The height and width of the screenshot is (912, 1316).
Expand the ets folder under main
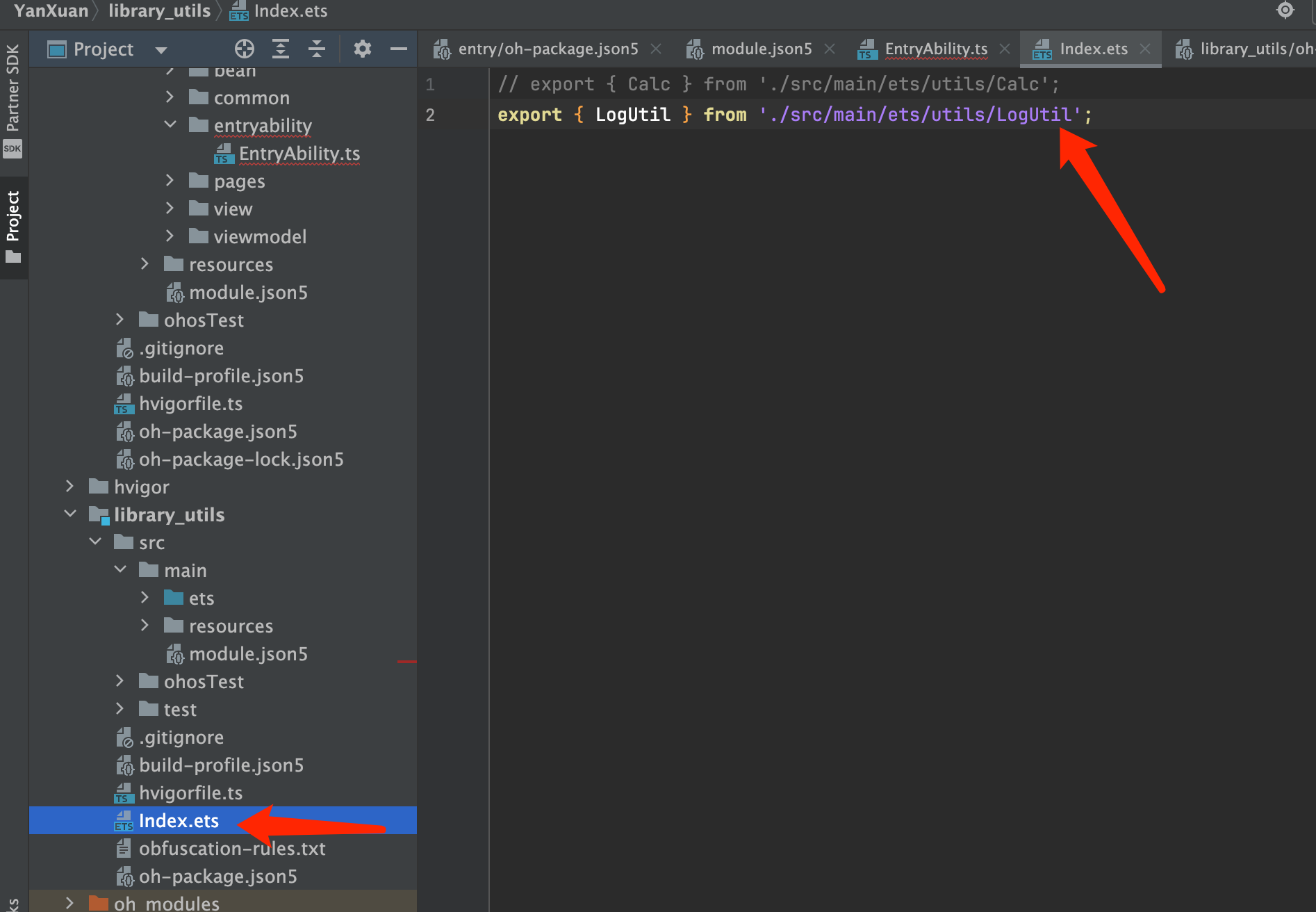[x=145, y=598]
